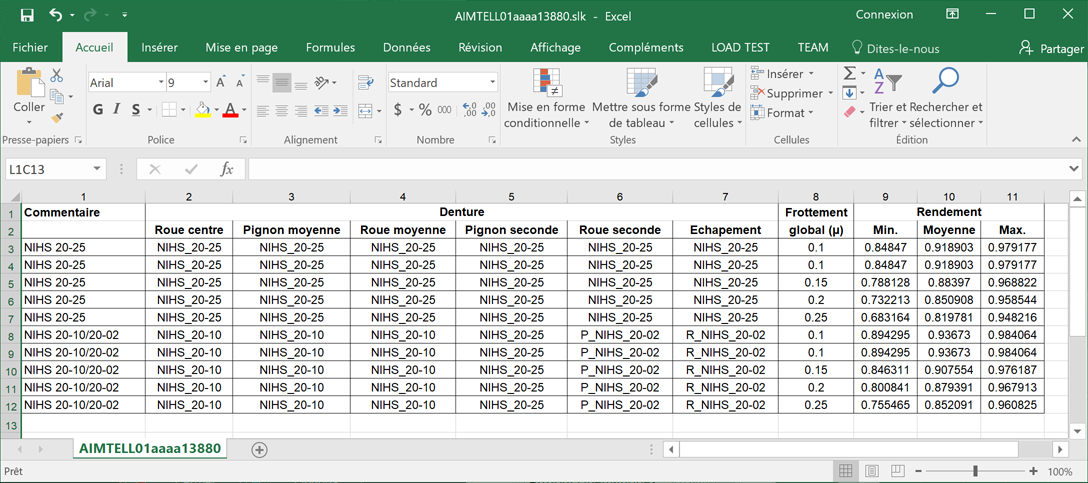
Task: Open the number format dropdown showing Standard
Action: [493, 83]
